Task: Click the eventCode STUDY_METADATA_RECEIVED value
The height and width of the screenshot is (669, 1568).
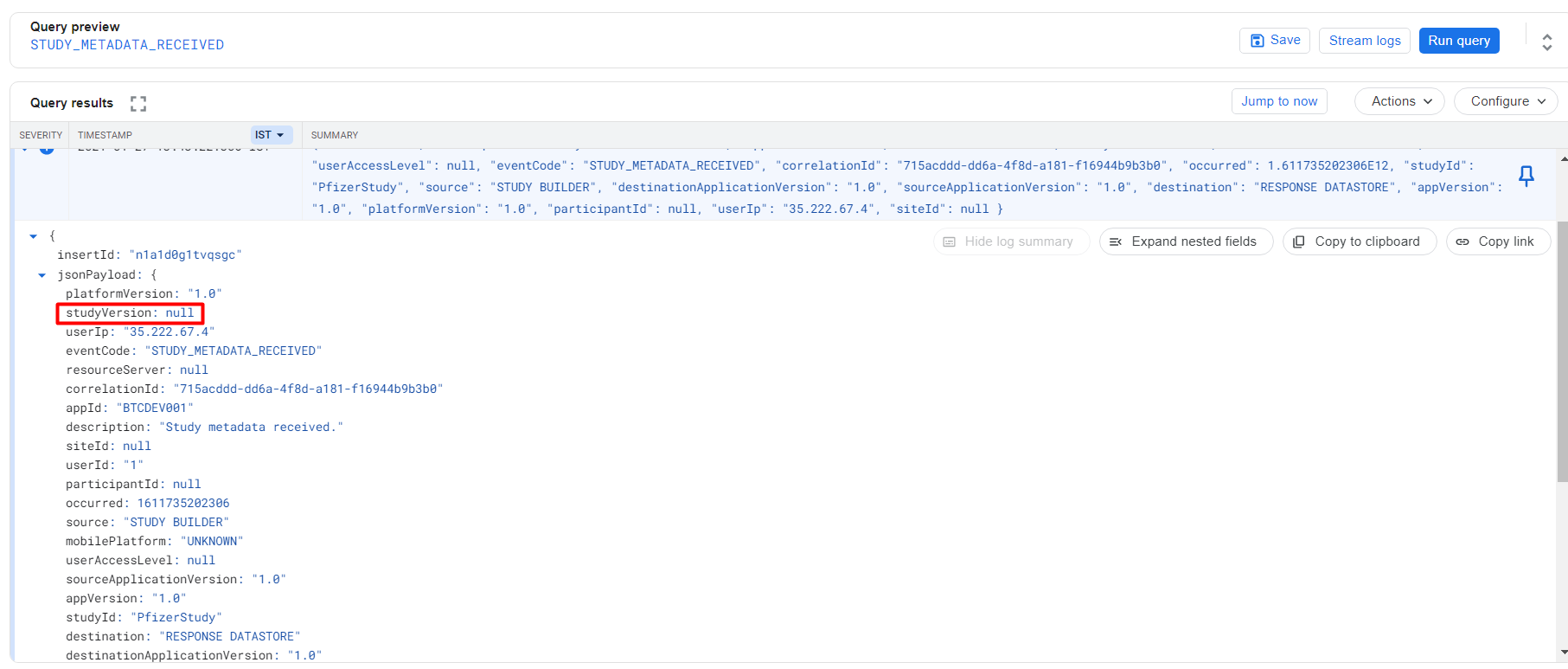Action: (x=234, y=351)
